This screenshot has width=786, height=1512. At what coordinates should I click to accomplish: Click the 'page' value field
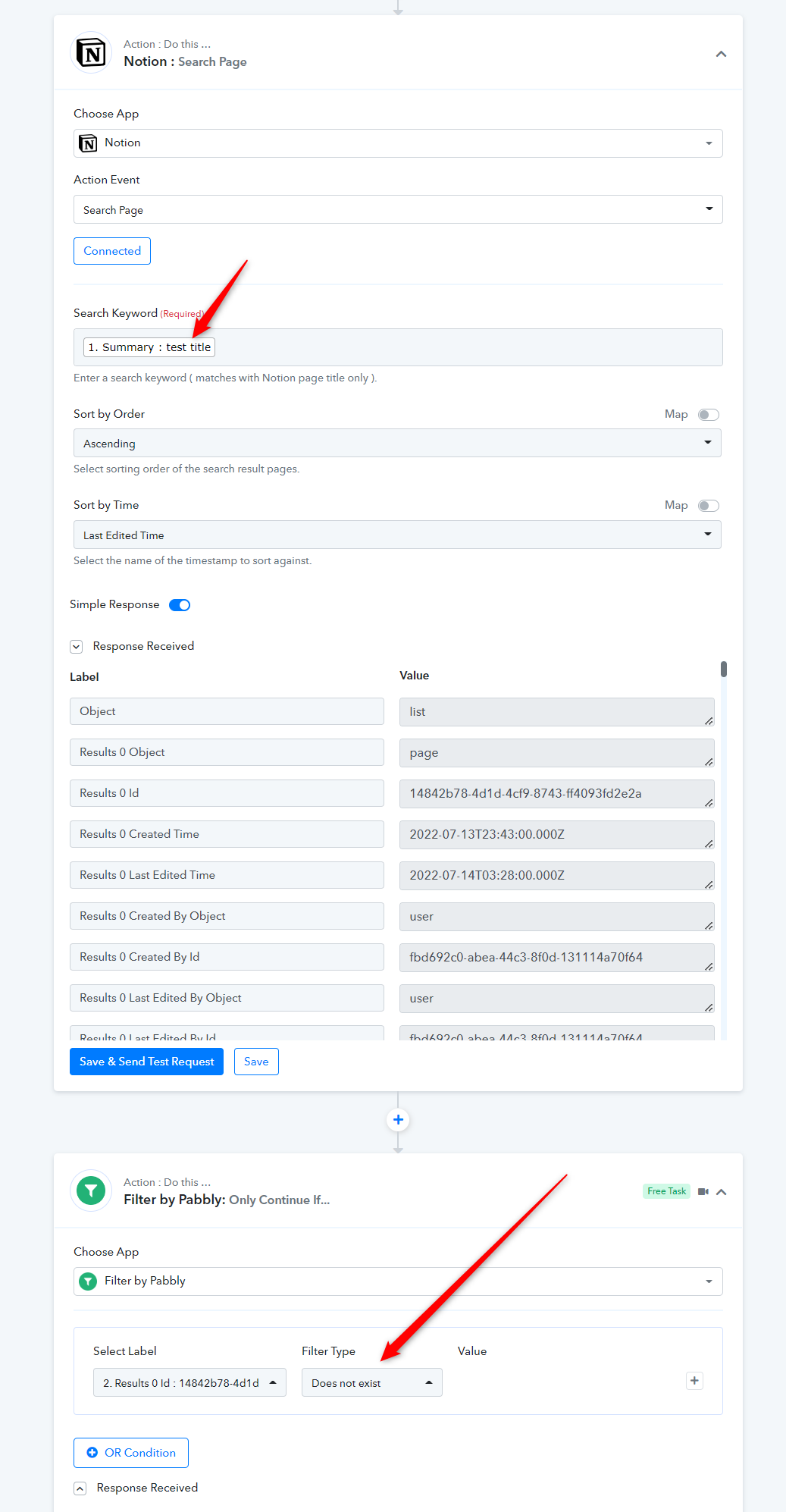click(x=557, y=753)
